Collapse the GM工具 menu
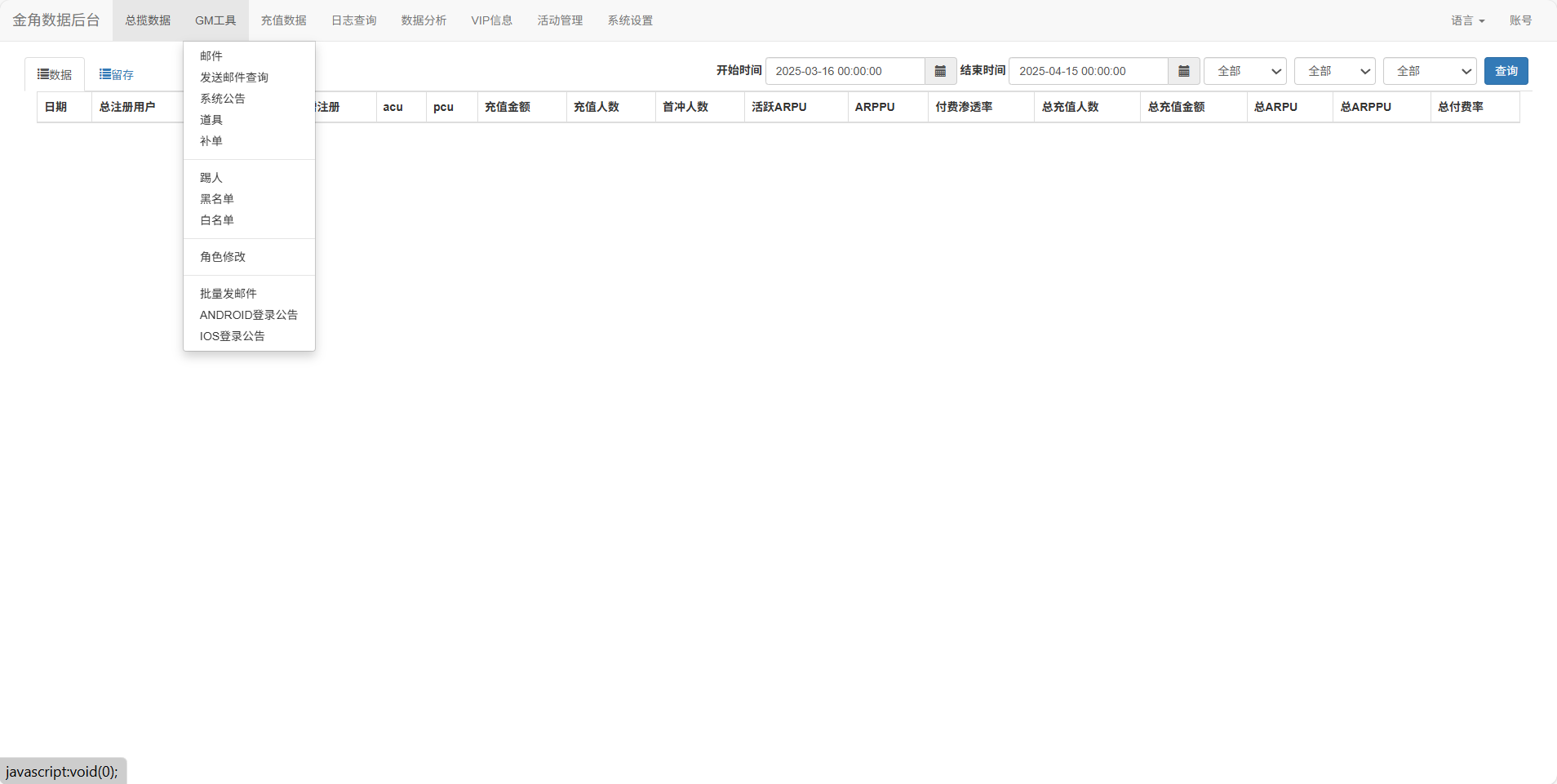The image size is (1557, 784). pos(215,20)
